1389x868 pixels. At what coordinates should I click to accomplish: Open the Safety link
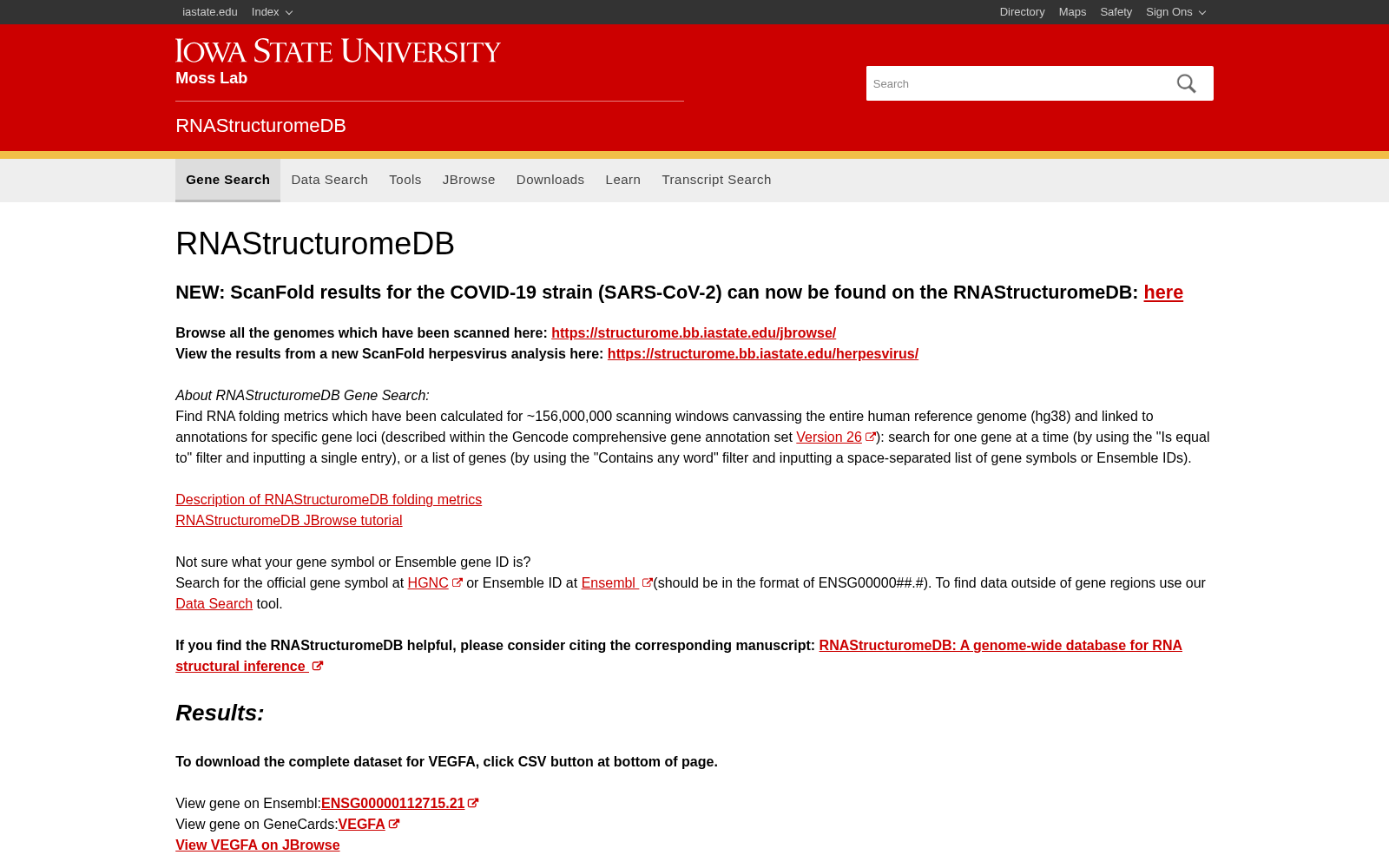[1116, 12]
